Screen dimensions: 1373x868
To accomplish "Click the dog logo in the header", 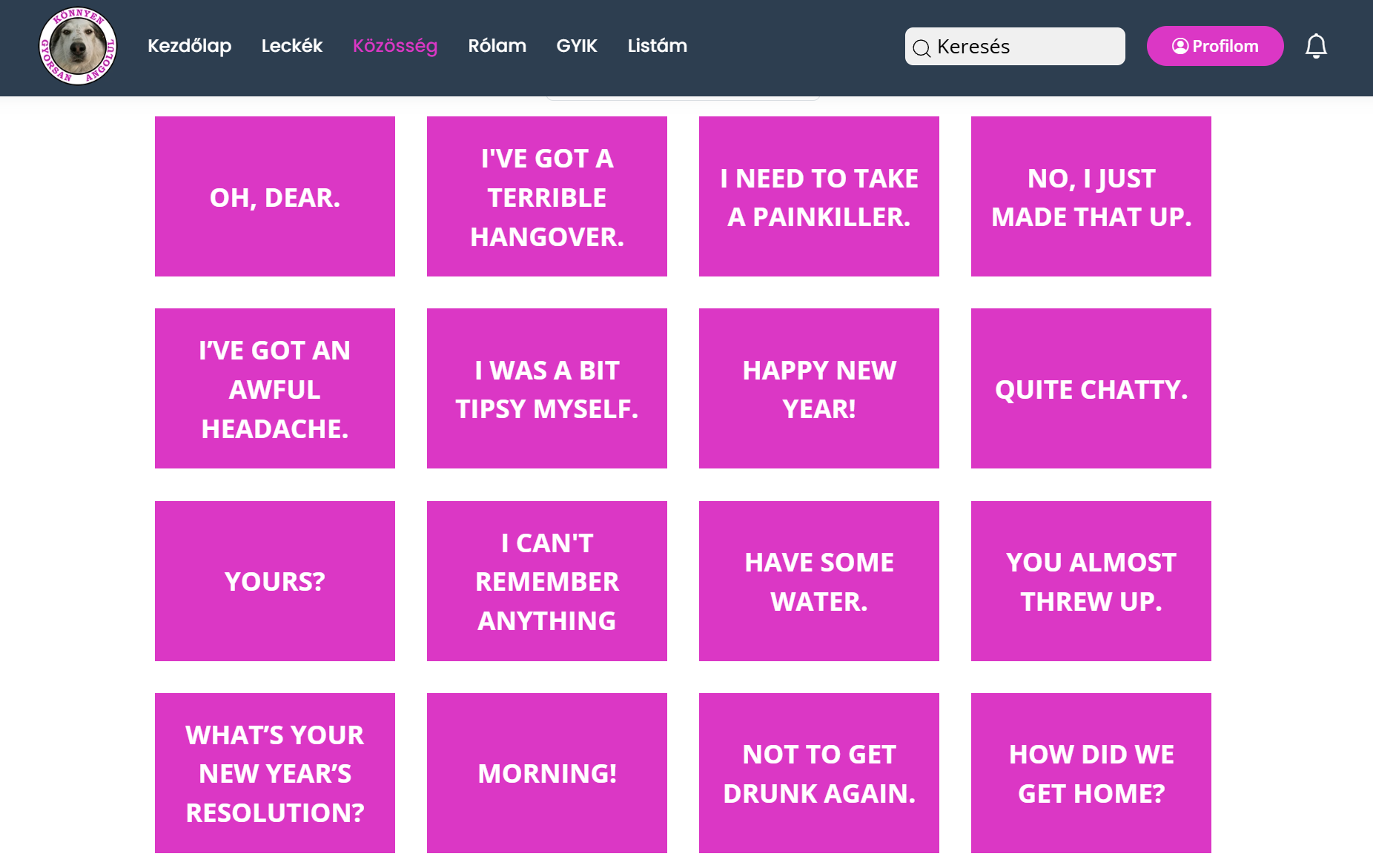I will point(78,47).
